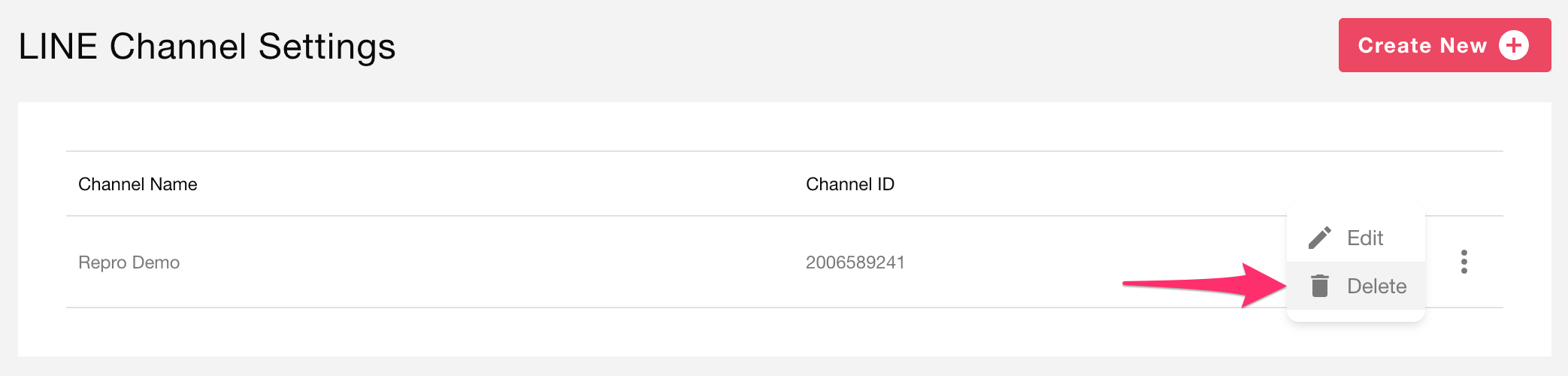Click the plus circle icon in Create New
This screenshot has width=1568, height=376.
1513,45
